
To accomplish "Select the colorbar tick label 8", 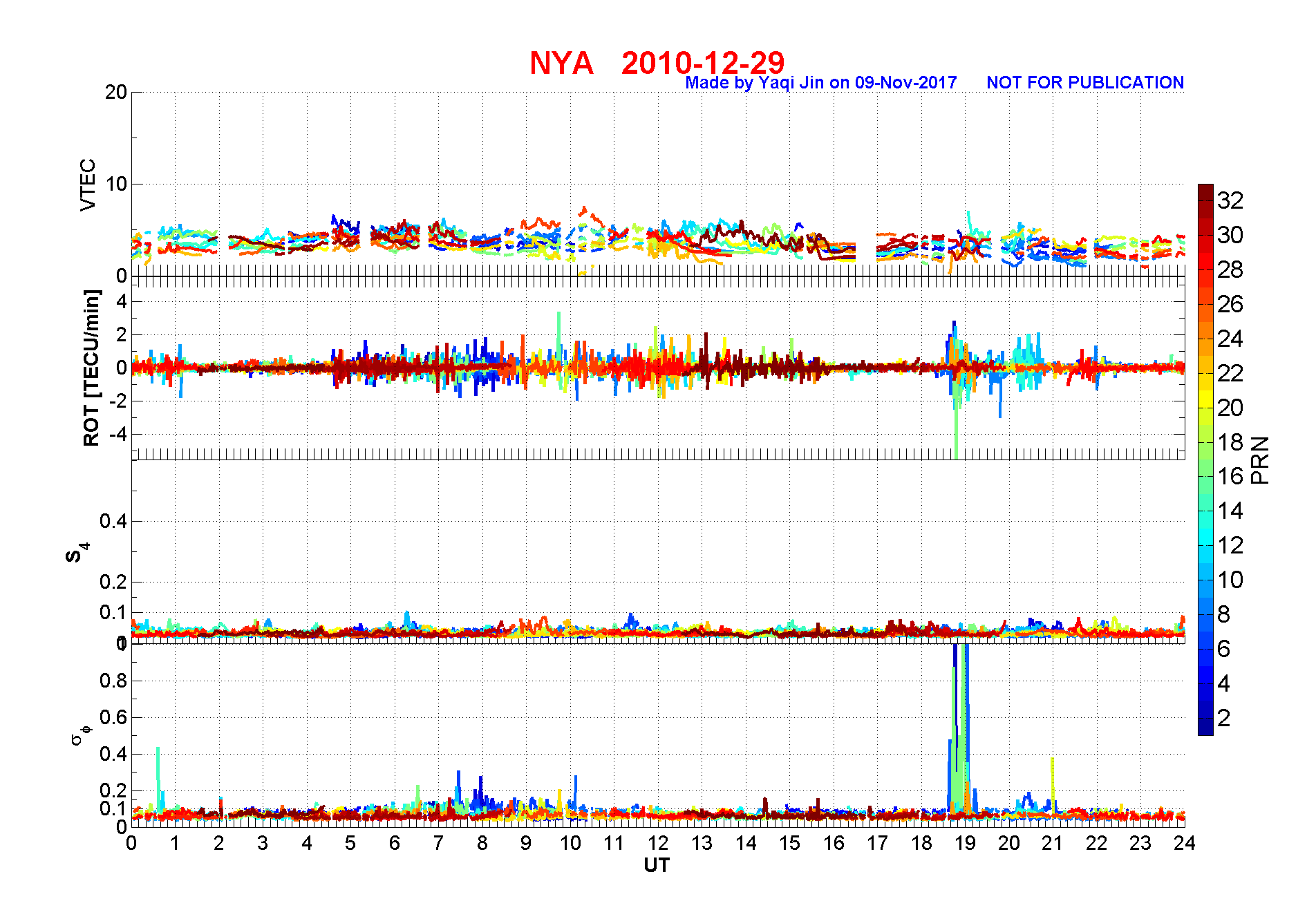I will [1224, 614].
